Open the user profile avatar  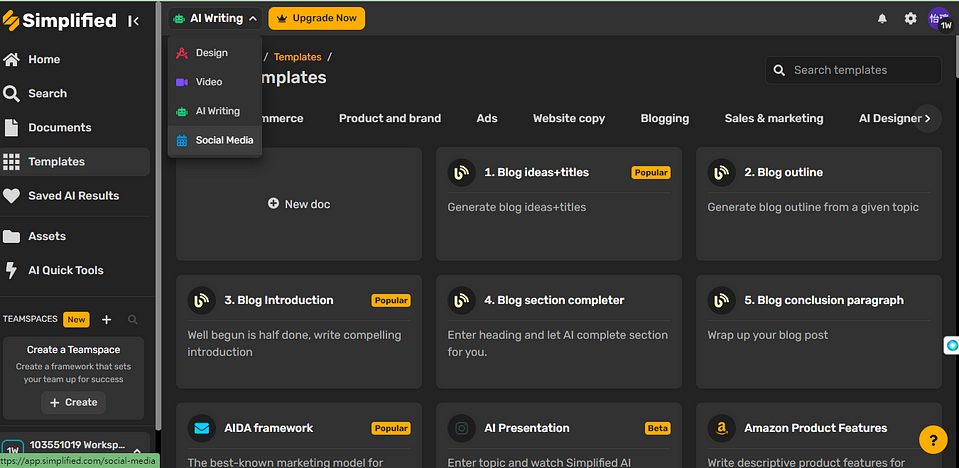point(939,18)
